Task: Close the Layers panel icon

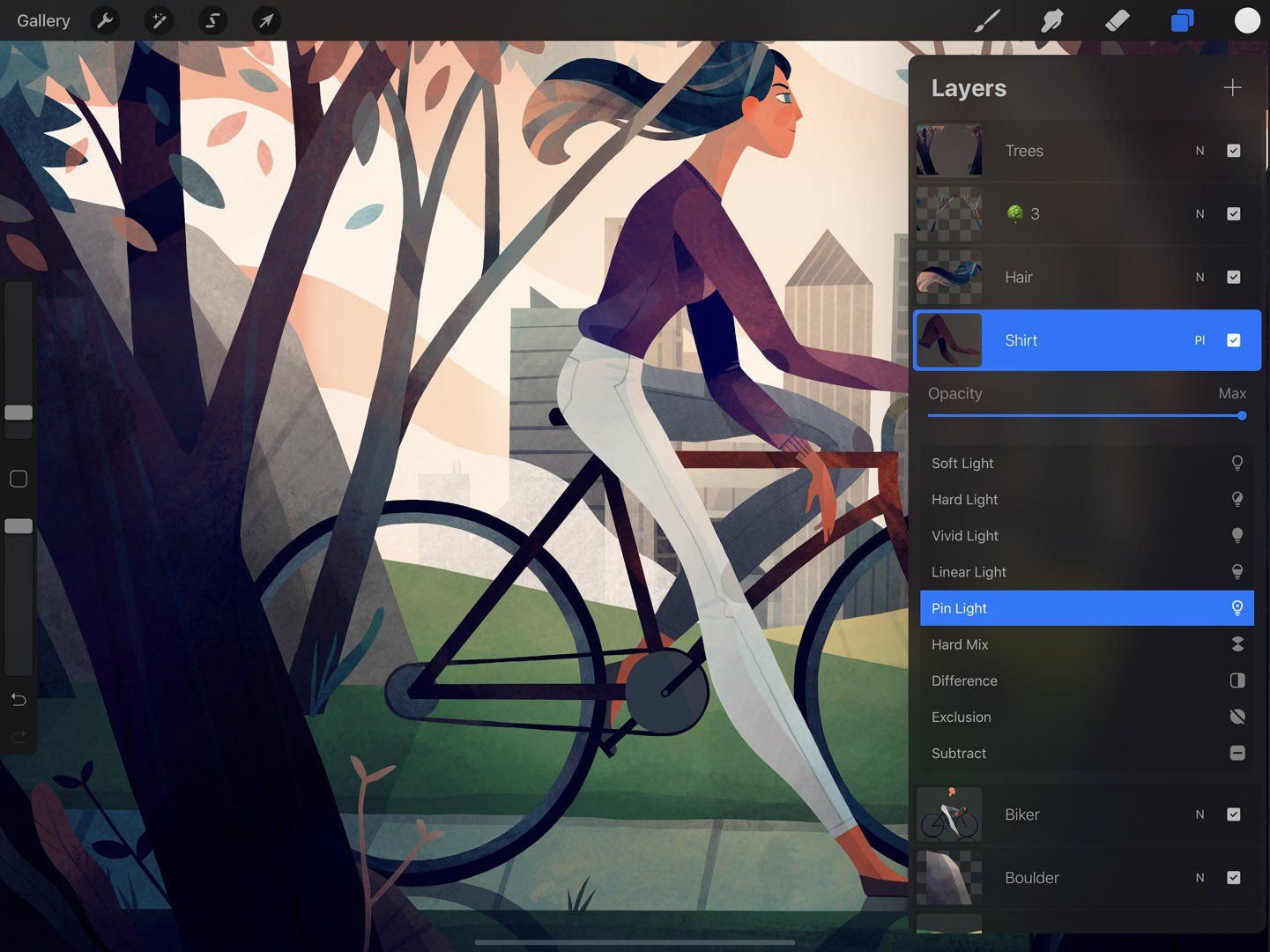Action: [1182, 20]
